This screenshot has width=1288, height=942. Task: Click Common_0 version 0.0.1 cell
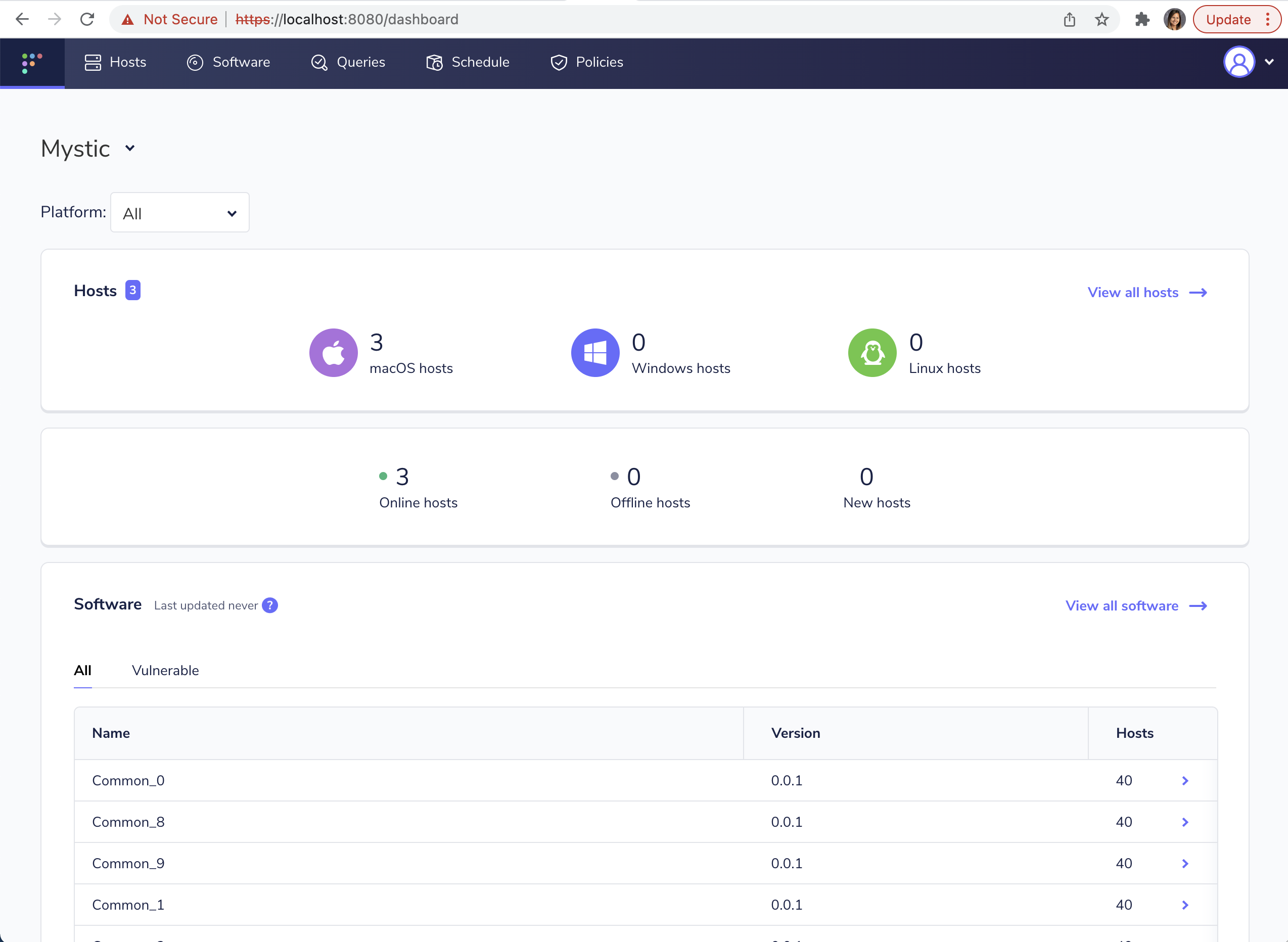(x=787, y=781)
